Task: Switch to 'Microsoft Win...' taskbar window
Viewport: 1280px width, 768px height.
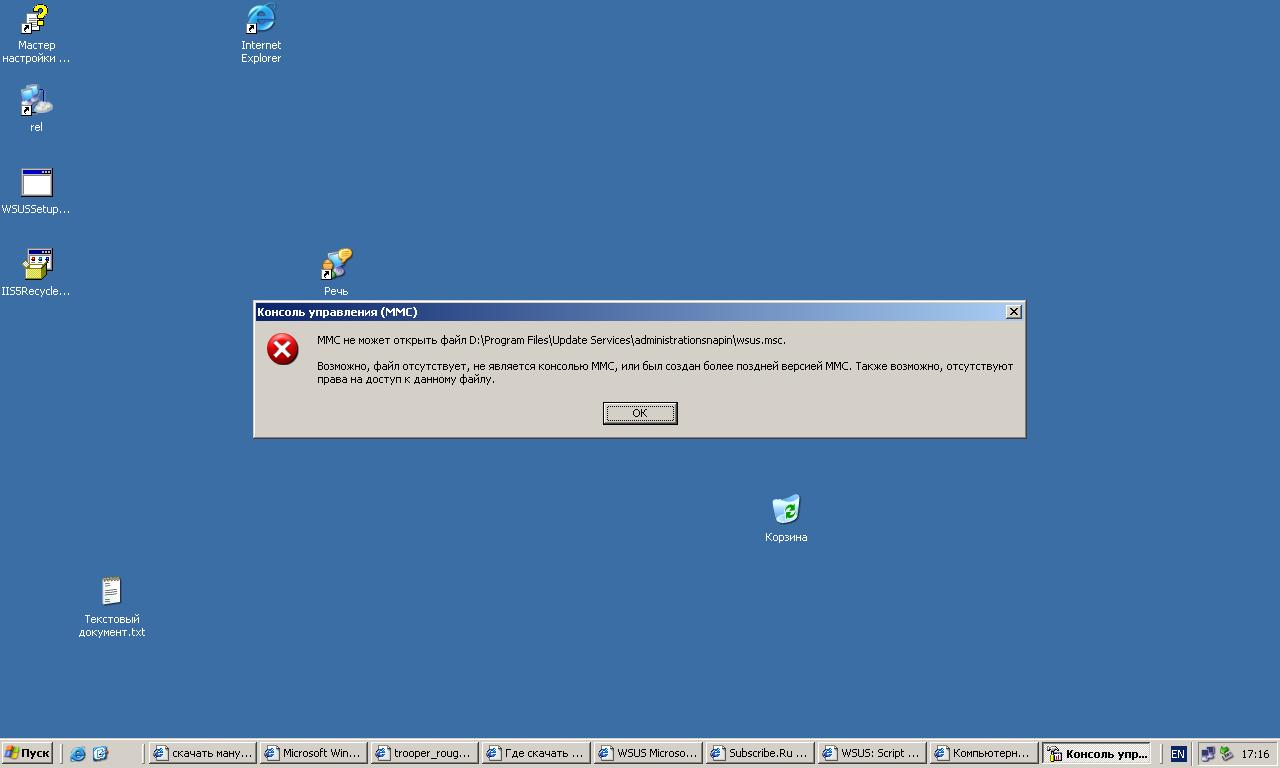Action: point(313,754)
